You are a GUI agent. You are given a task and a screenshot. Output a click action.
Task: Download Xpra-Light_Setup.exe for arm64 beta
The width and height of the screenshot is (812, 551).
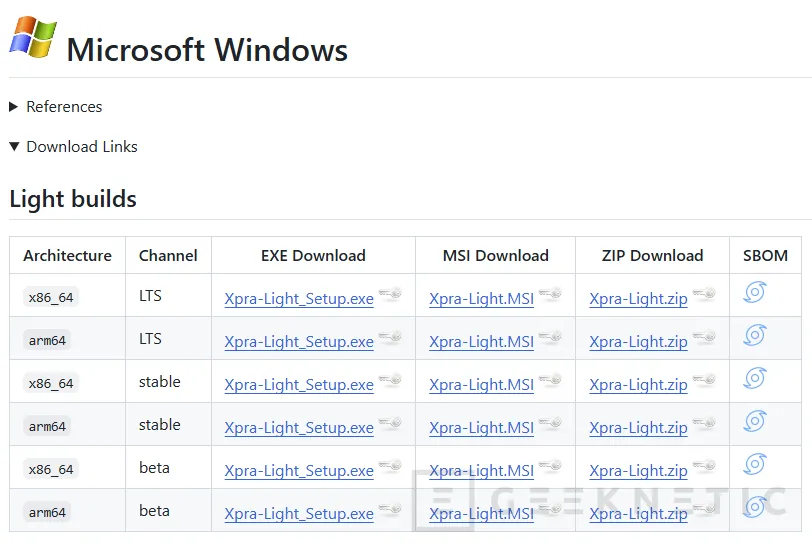pos(299,514)
